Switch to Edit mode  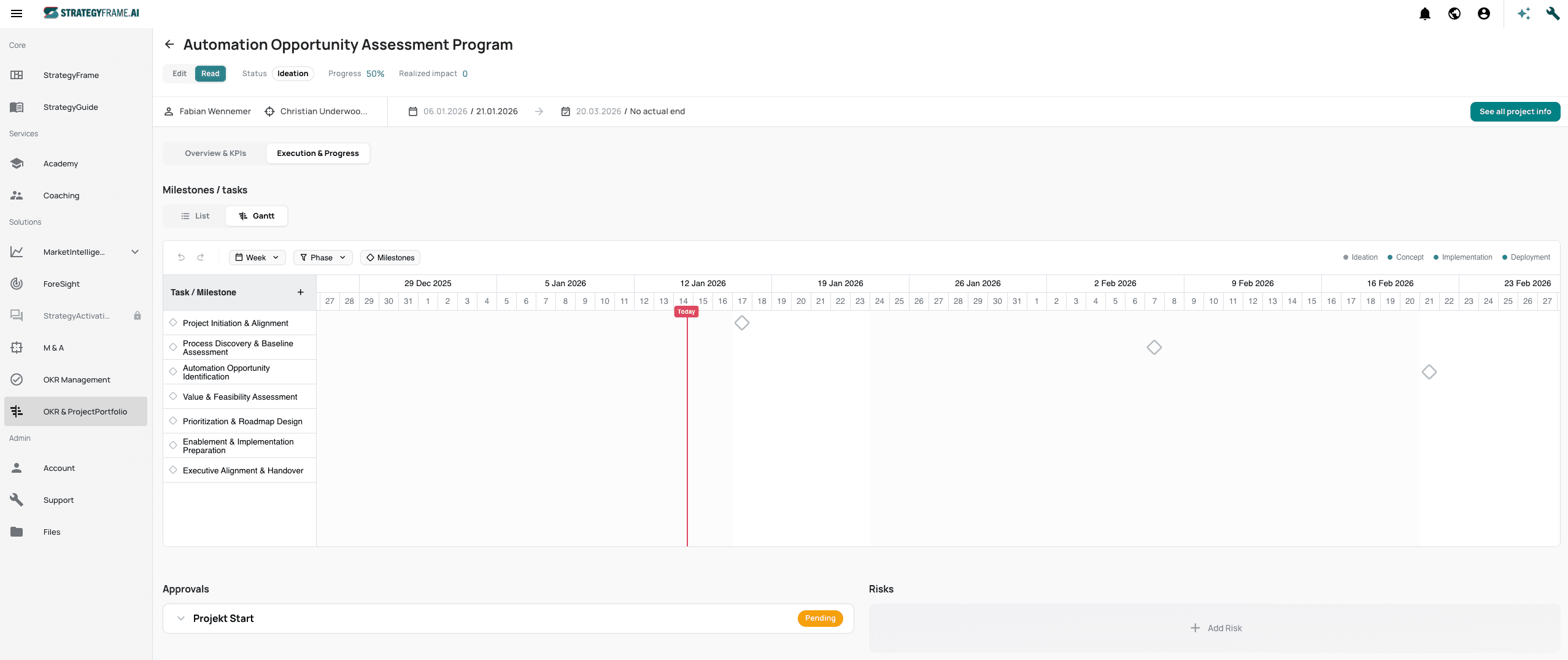(179, 74)
